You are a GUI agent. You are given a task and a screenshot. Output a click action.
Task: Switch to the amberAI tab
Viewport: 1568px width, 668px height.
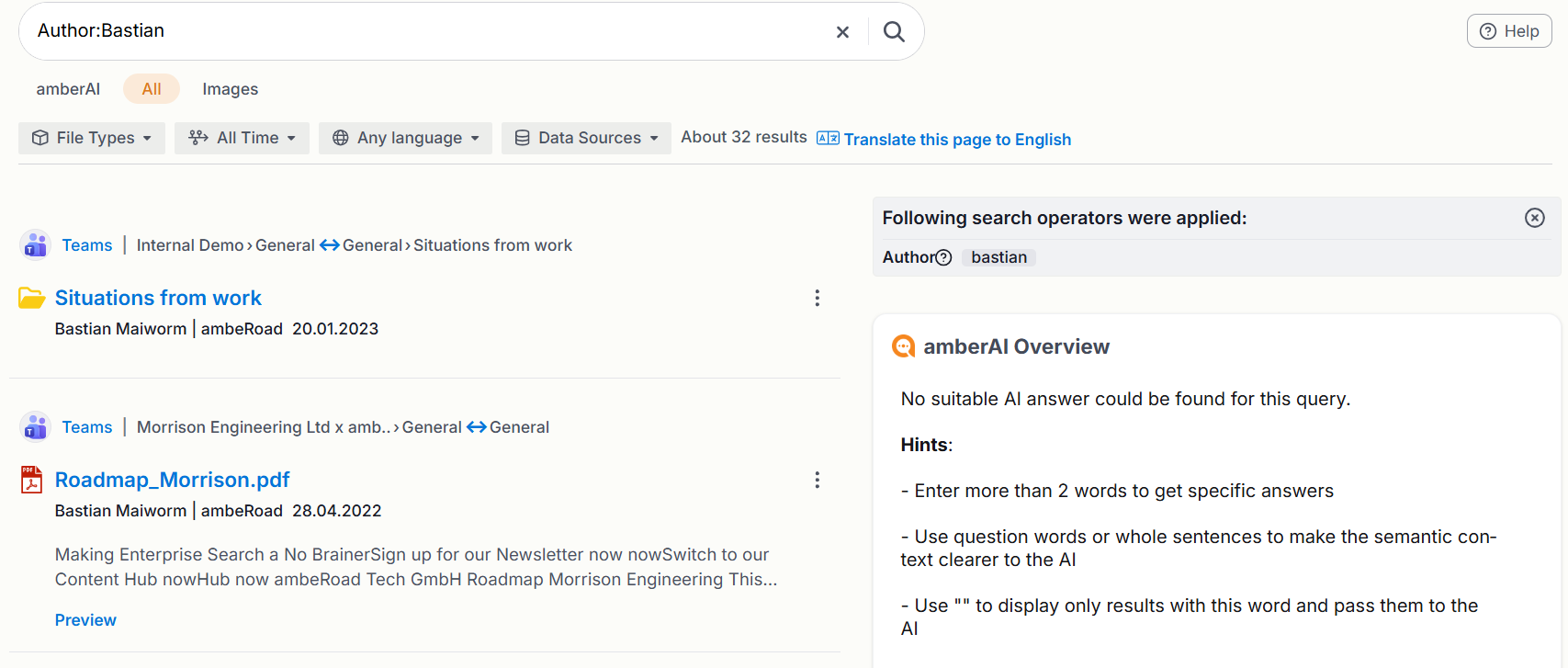[x=68, y=89]
